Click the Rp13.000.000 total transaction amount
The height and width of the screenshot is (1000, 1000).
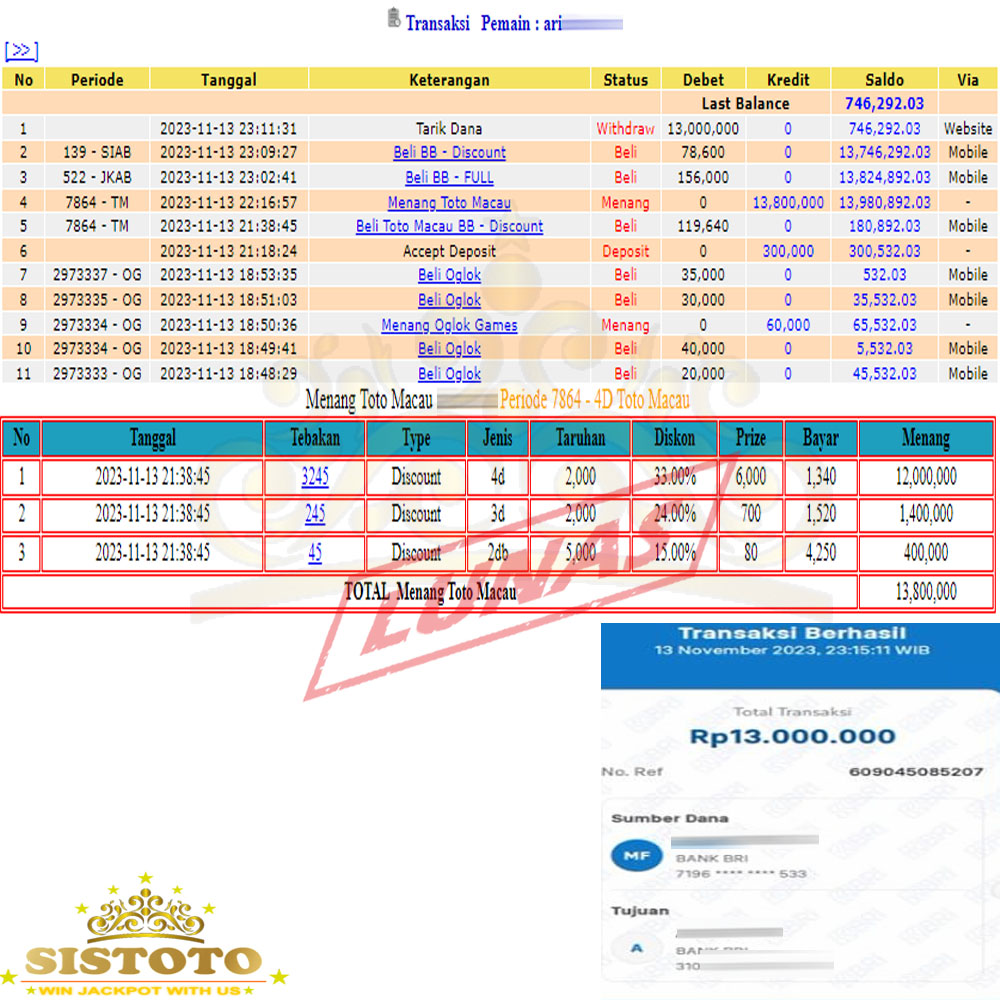click(x=792, y=737)
